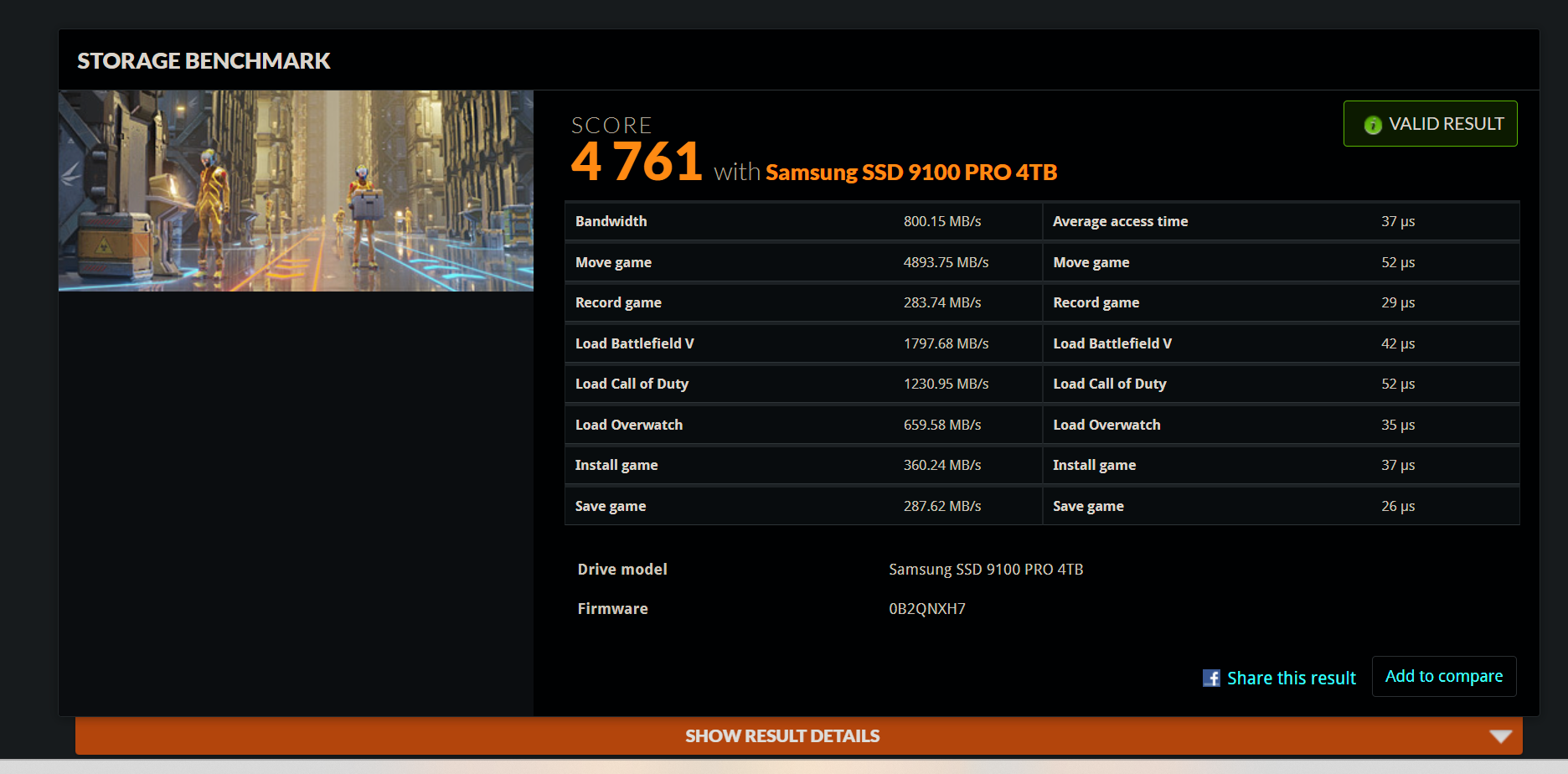The height and width of the screenshot is (774, 1568).
Task: Select the Load Call of Duty 52 µs value
Action: (x=1397, y=384)
